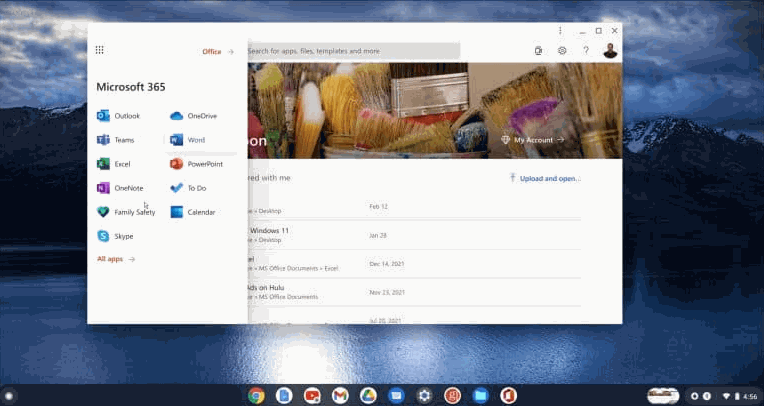This screenshot has height=406, width=764.
Task: Open Chrome from the shelf
Action: click(x=256, y=396)
